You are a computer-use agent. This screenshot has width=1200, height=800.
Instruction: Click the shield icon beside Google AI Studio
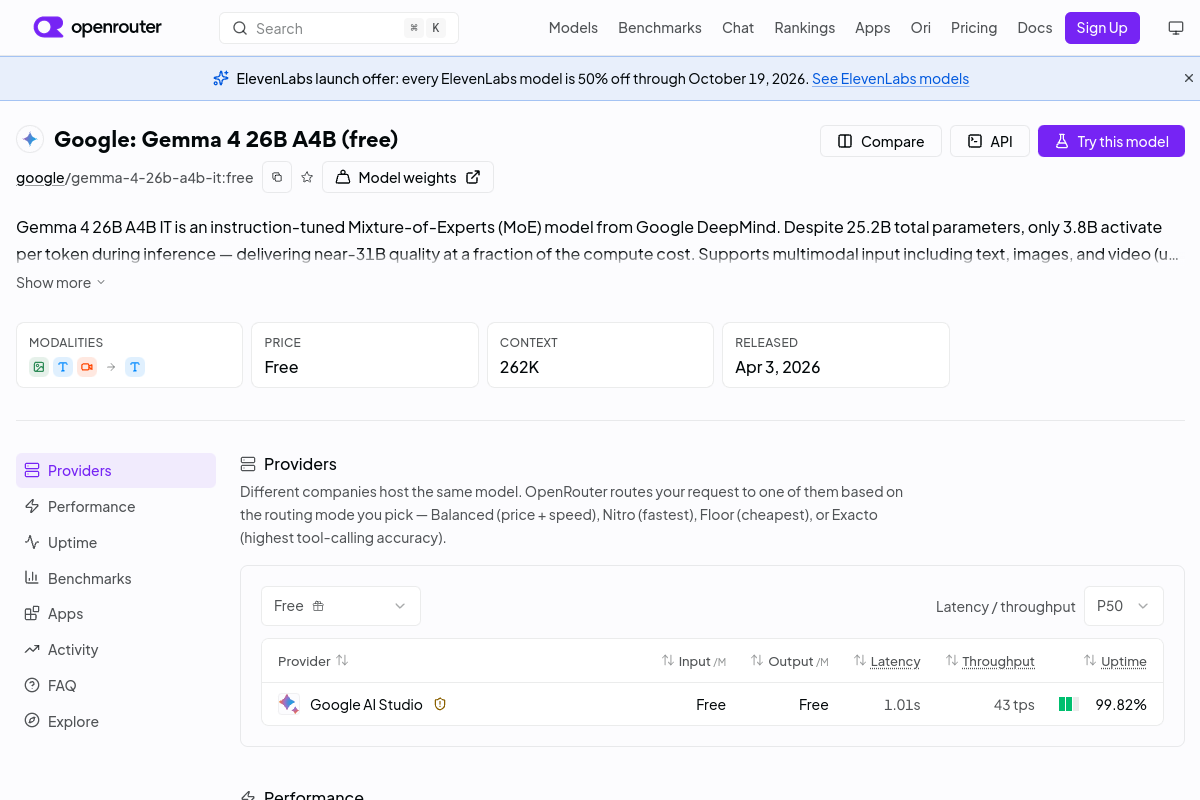440,704
